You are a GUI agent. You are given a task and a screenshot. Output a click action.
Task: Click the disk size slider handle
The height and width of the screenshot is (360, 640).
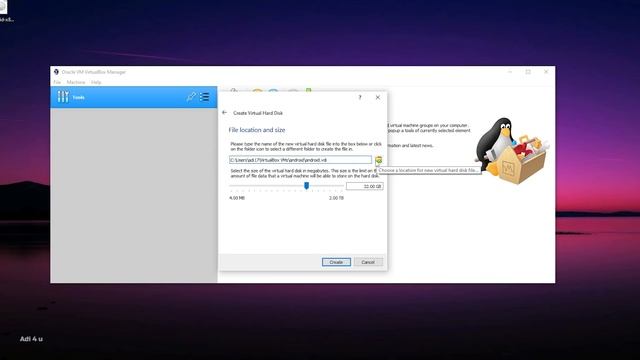(306, 186)
